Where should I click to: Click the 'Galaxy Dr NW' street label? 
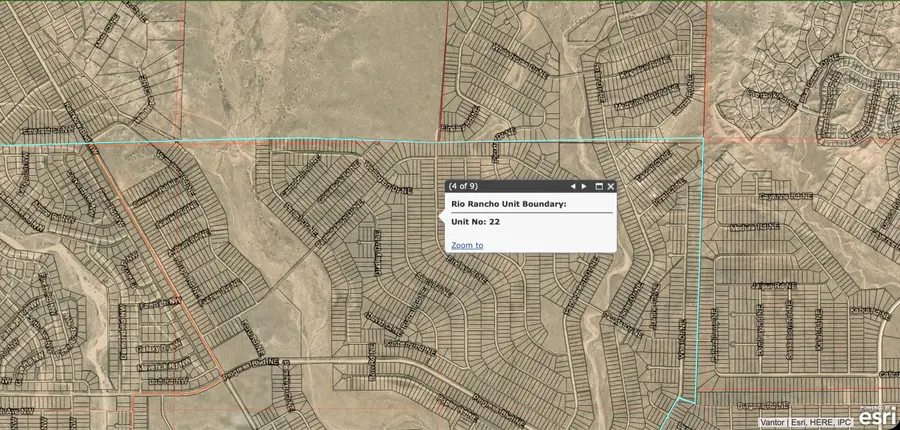coord(159,348)
